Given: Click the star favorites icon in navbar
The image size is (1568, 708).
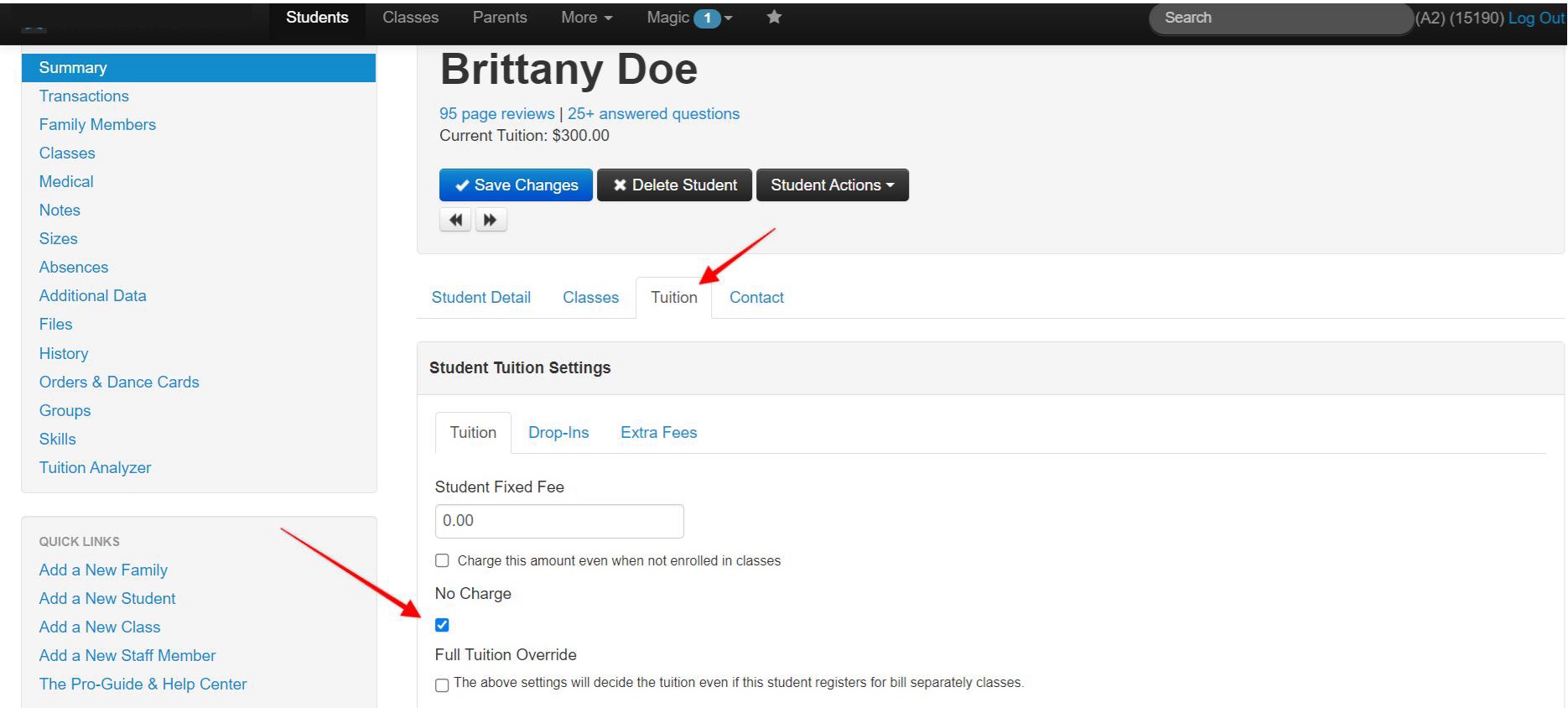Looking at the screenshot, I should [774, 18].
